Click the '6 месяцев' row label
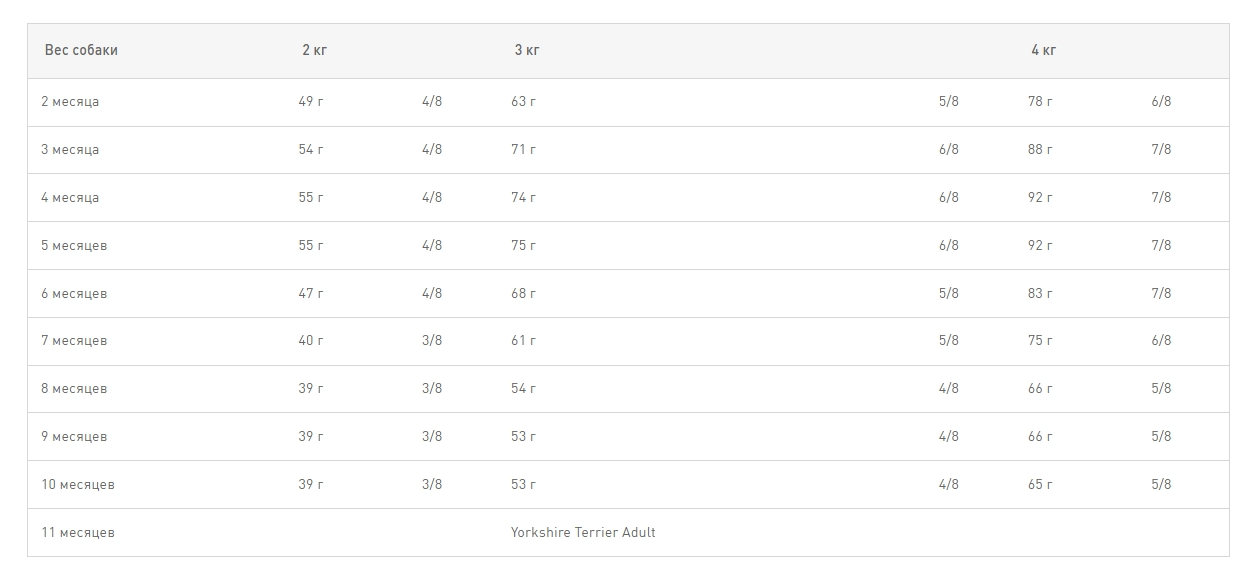Image resolution: width=1252 pixels, height=583 pixels. tap(74, 294)
